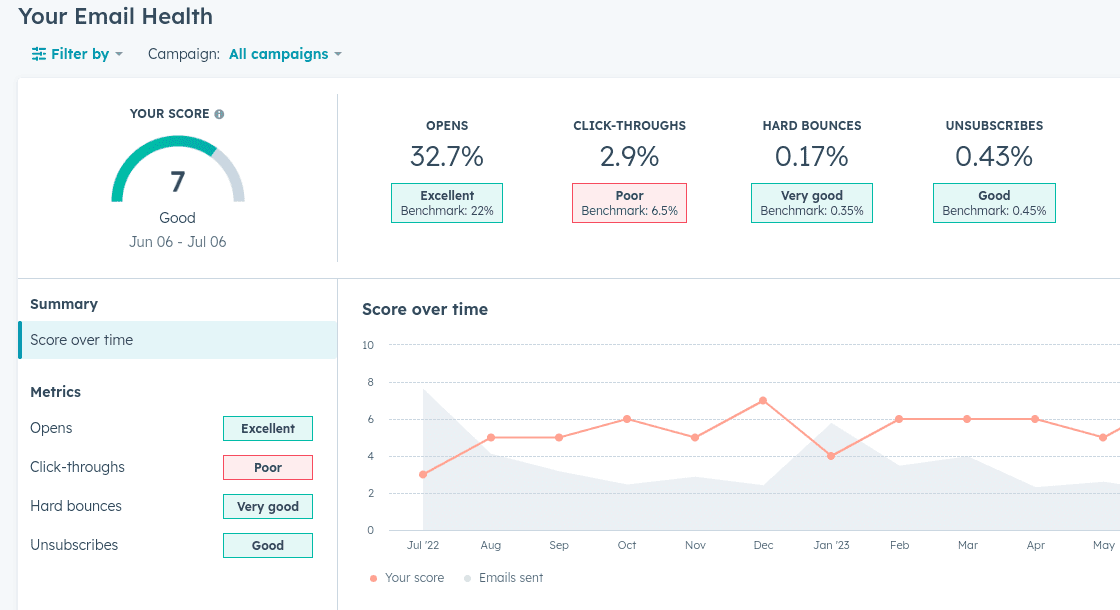Click the score gauge showing 7
Image resolution: width=1120 pixels, height=610 pixels.
177,180
